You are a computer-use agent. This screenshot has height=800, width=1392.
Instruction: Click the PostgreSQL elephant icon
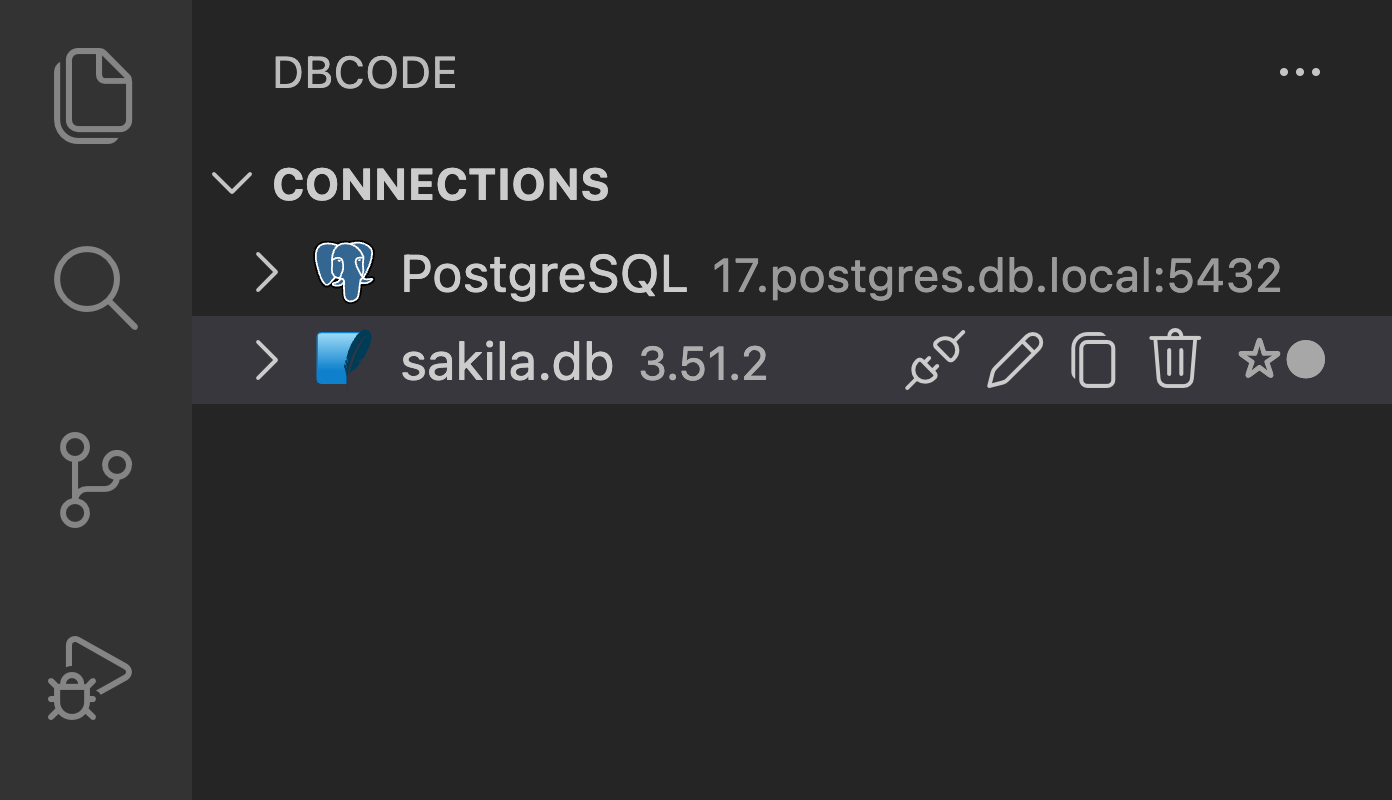point(345,271)
